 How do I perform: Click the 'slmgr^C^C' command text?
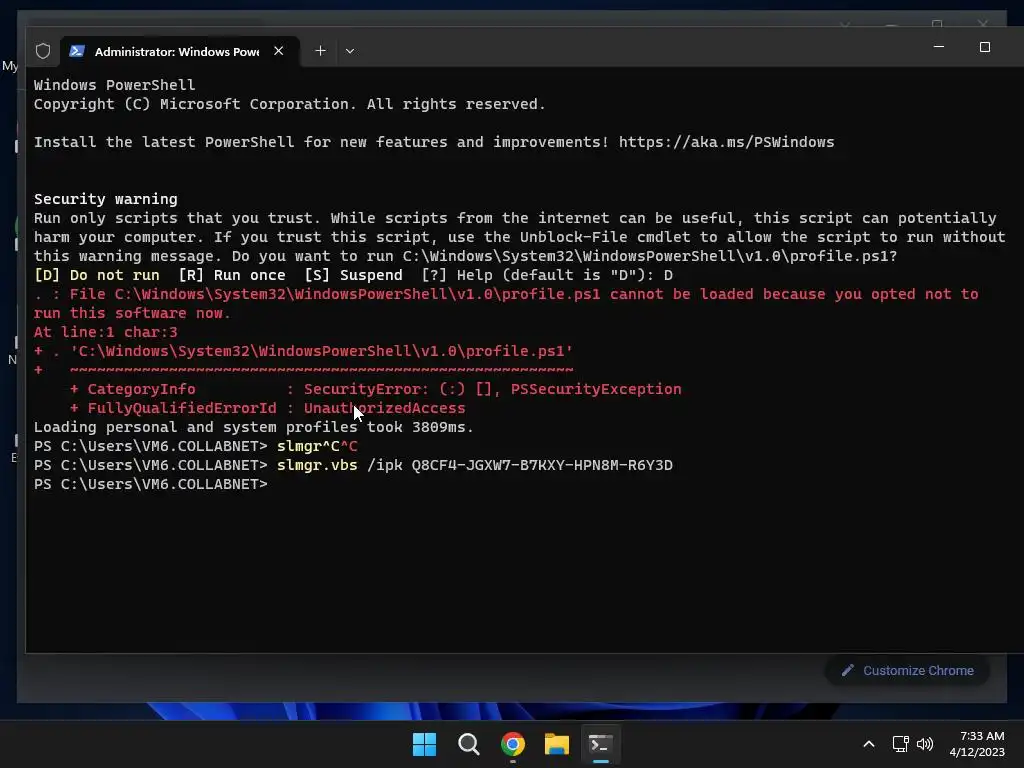[x=317, y=446]
